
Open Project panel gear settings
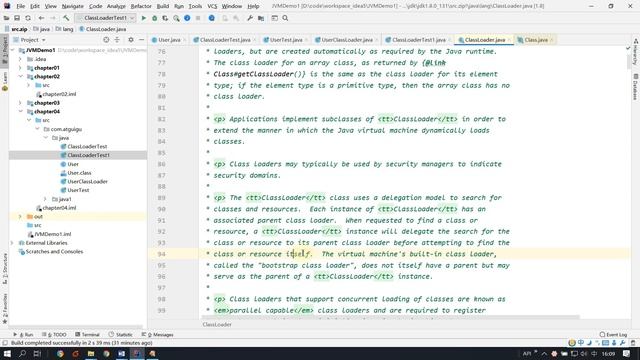[x=131, y=40]
